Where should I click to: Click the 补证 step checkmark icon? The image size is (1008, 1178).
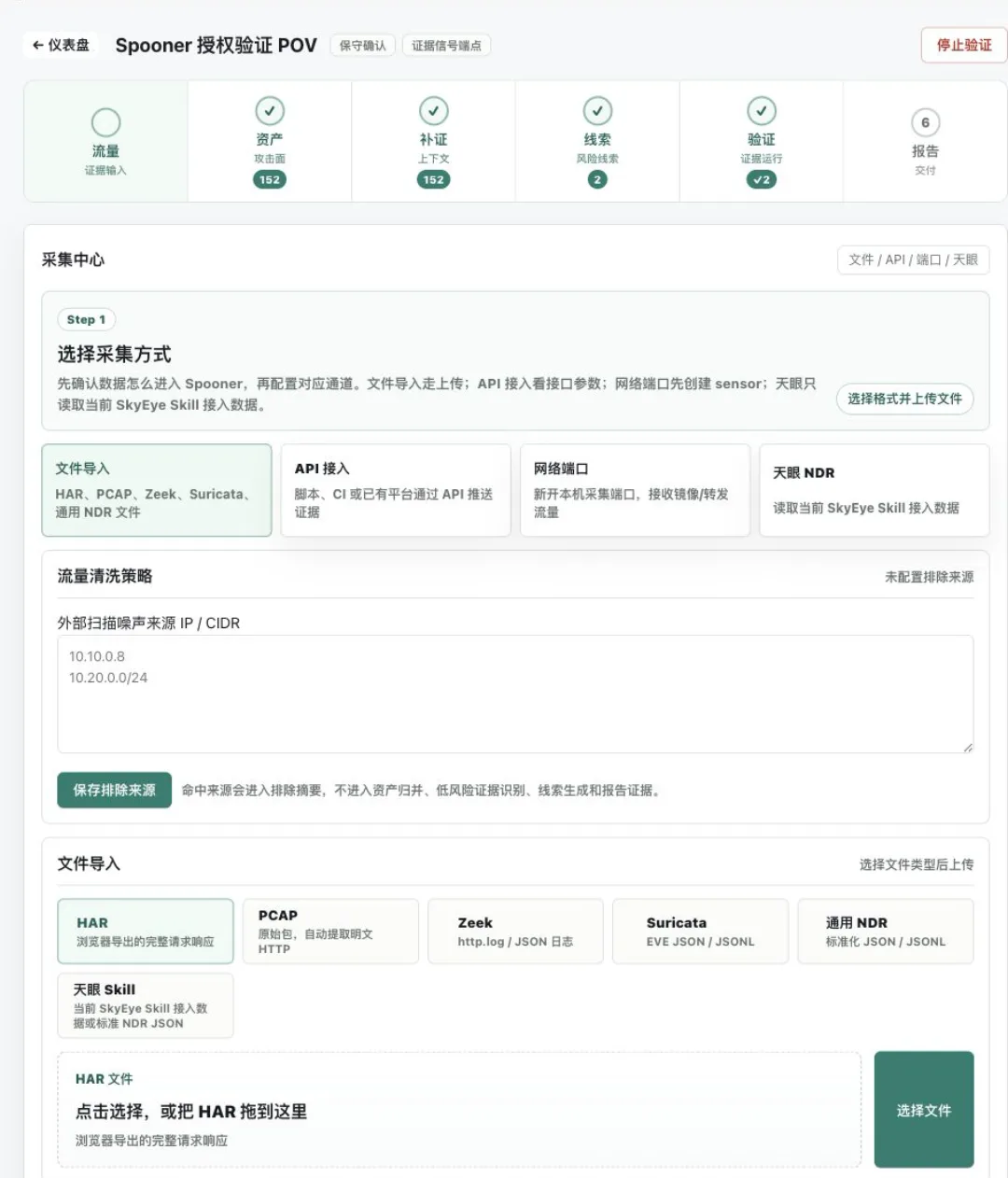tap(433, 111)
